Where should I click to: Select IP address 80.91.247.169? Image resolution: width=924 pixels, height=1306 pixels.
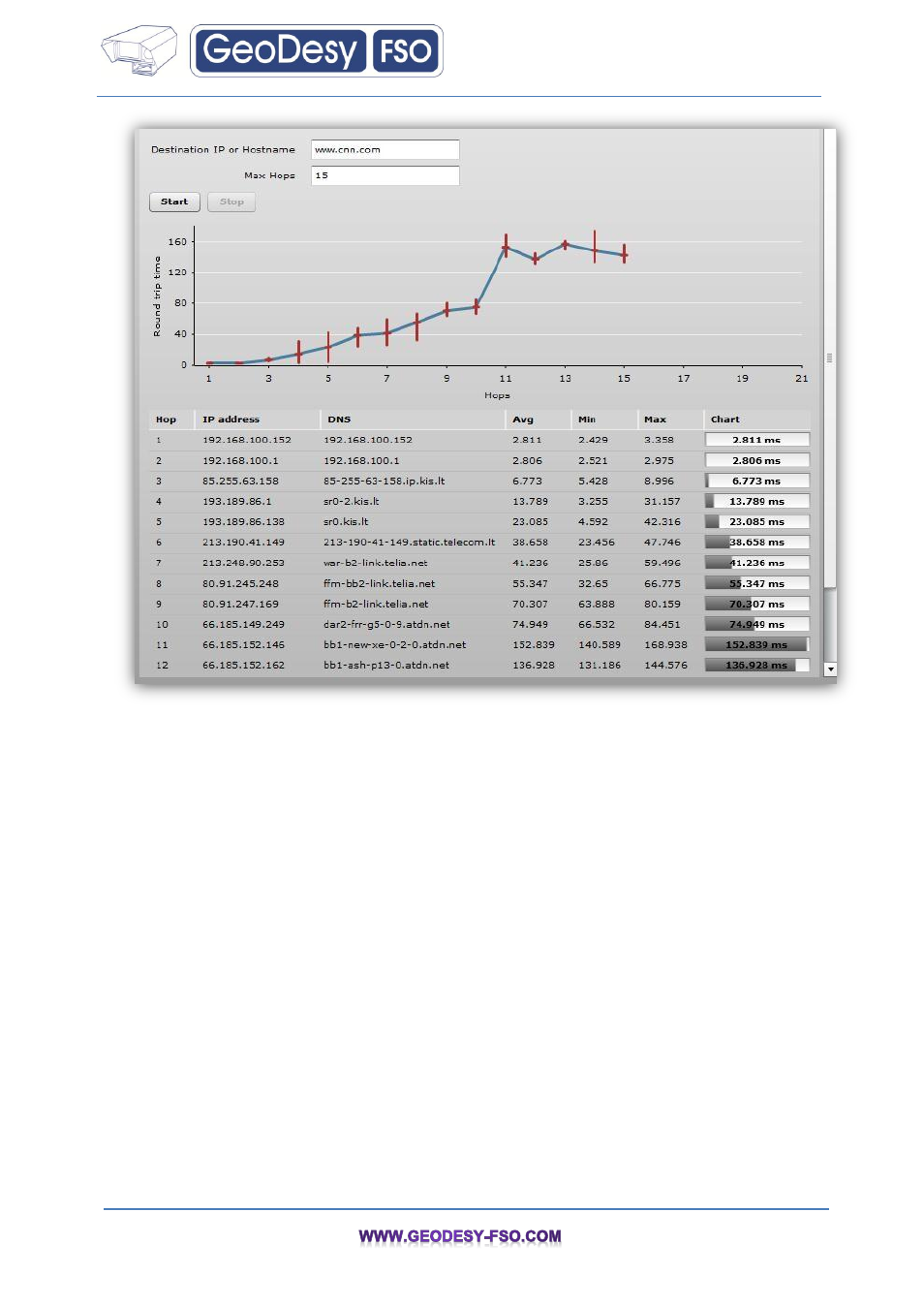coord(240,605)
